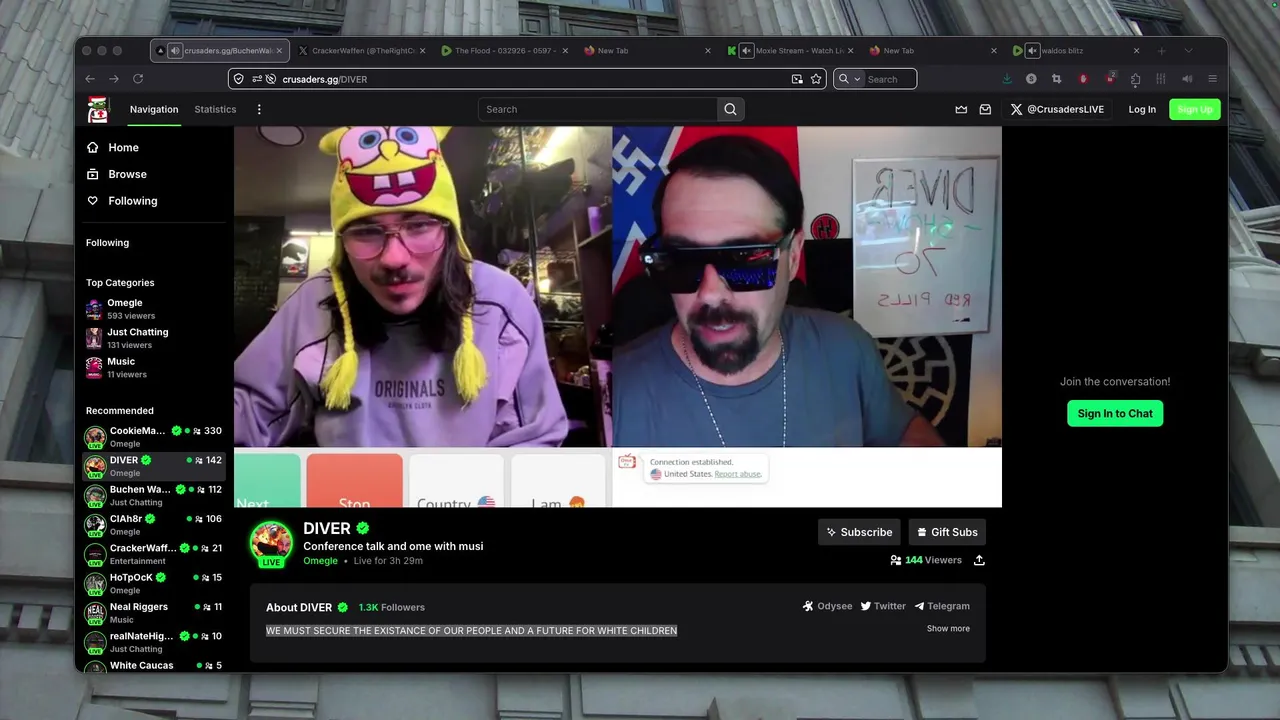Click the Music category icon

[94, 367]
